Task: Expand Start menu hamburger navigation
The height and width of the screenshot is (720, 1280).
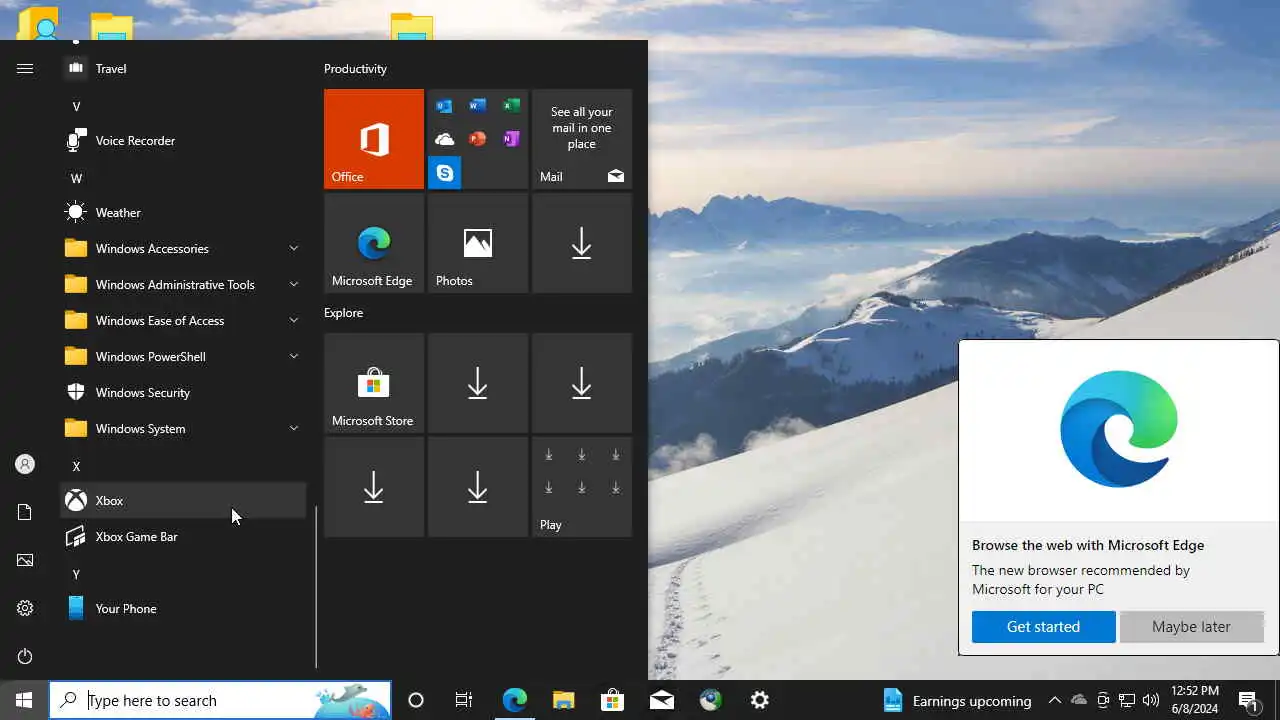Action: [25, 68]
